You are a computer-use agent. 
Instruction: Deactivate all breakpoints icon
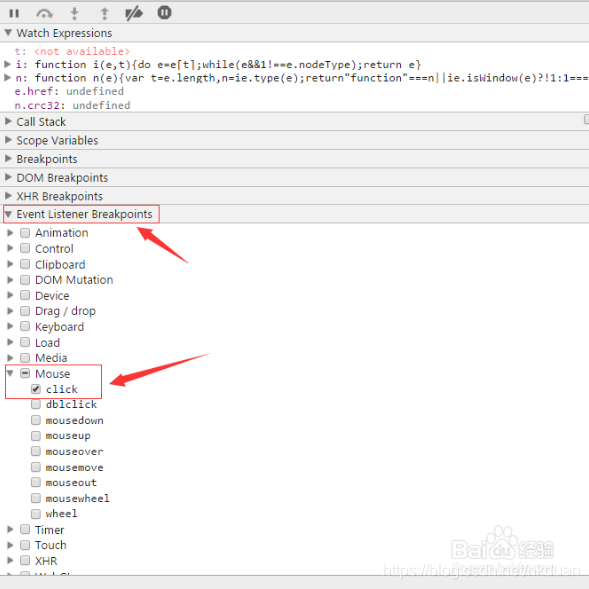[134, 14]
